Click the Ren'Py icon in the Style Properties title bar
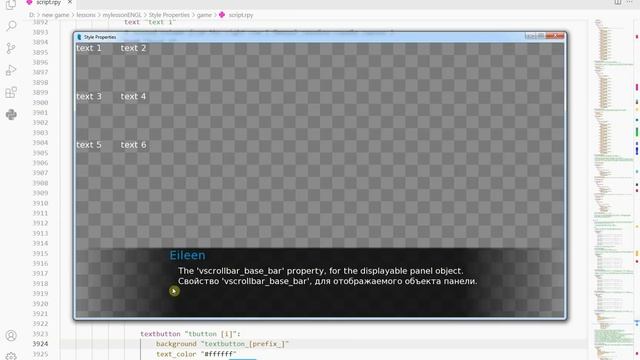 [x=79, y=37]
